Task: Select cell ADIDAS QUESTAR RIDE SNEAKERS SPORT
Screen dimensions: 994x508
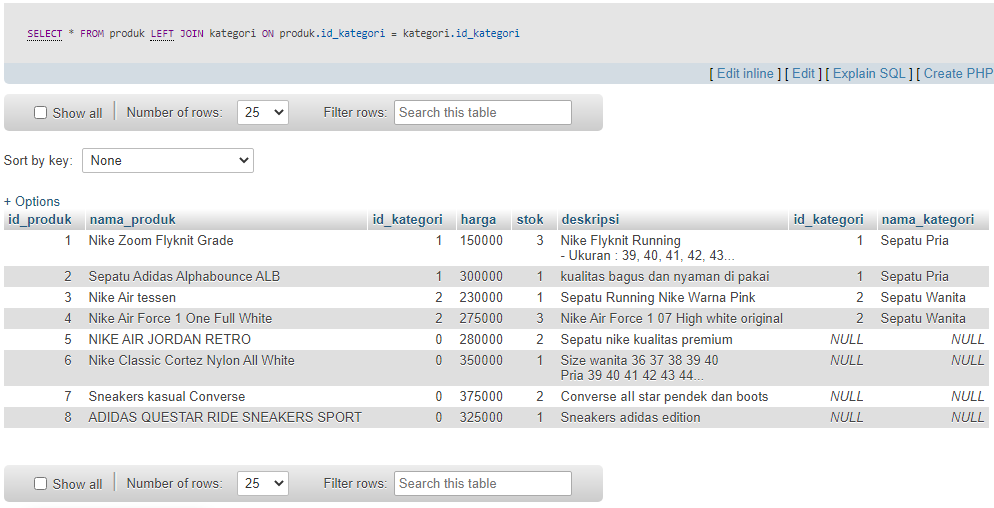Action: tap(225, 417)
